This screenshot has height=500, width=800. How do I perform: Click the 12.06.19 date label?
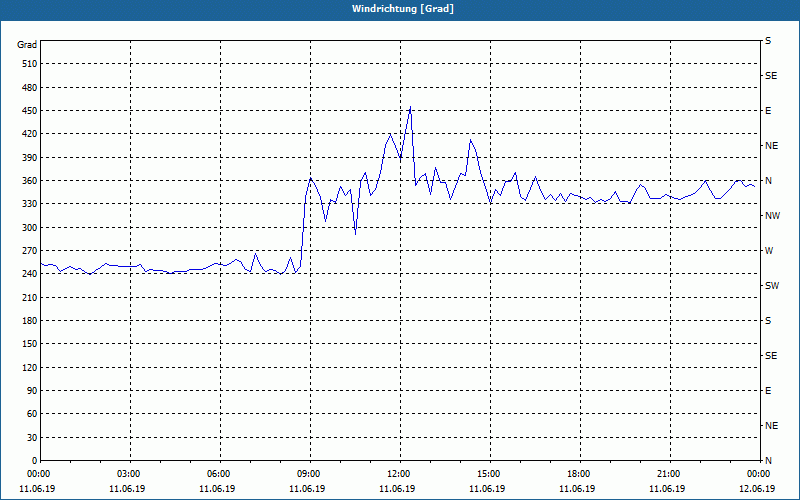pos(757,489)
